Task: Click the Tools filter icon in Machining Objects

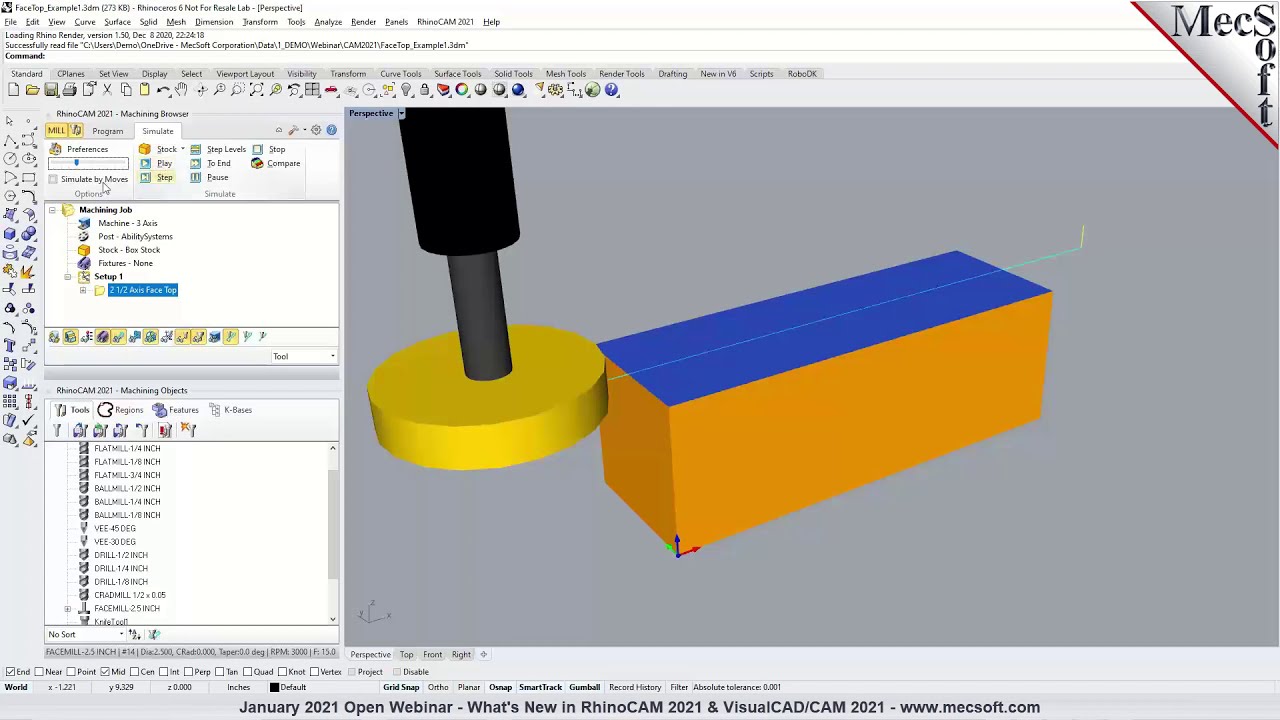Action: point(57,430)
